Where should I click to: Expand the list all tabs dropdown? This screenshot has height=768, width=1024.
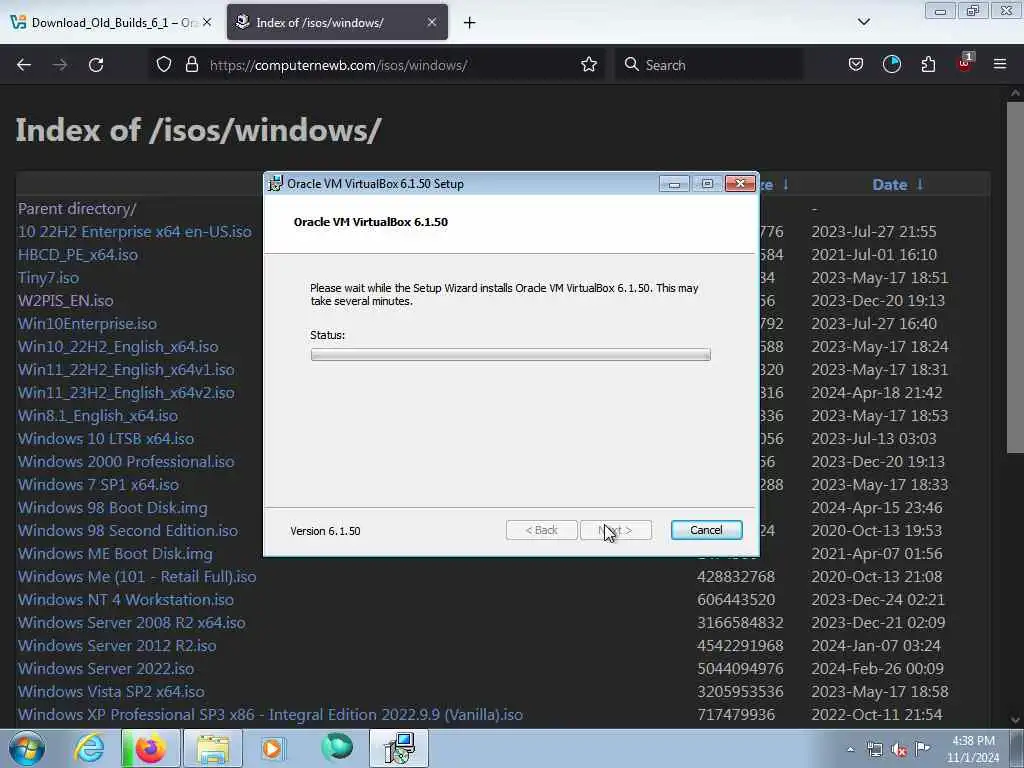point(863,22)
